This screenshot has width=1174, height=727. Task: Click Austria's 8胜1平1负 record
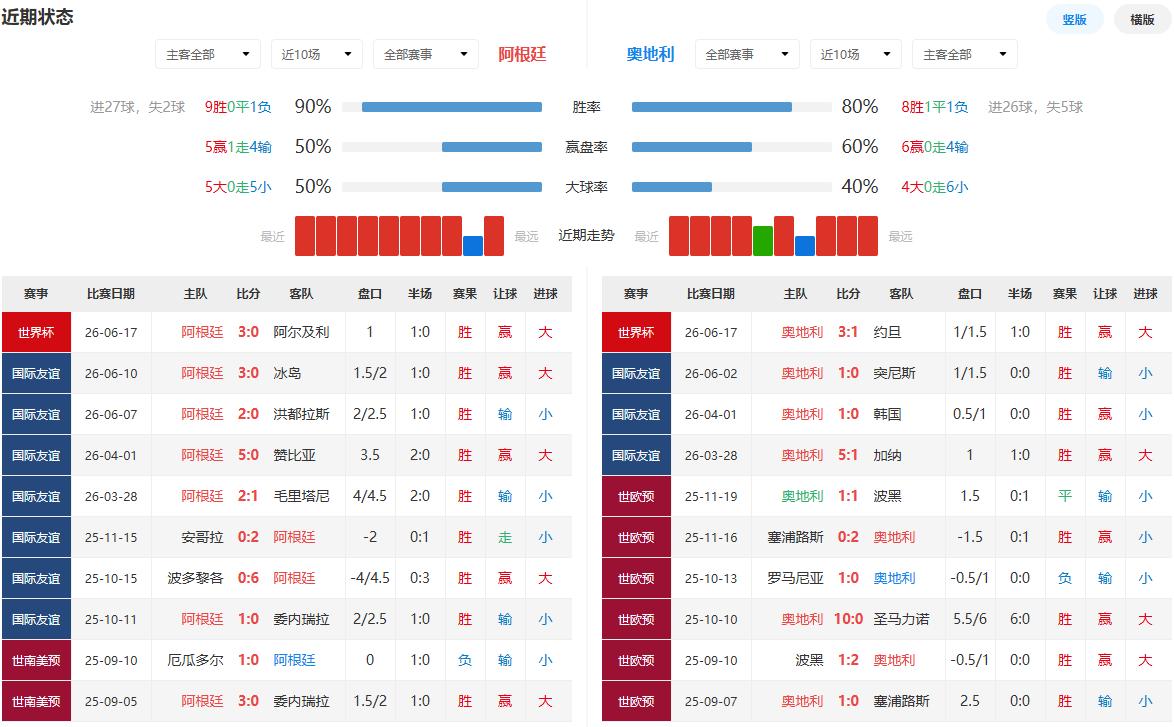point(934,107)
